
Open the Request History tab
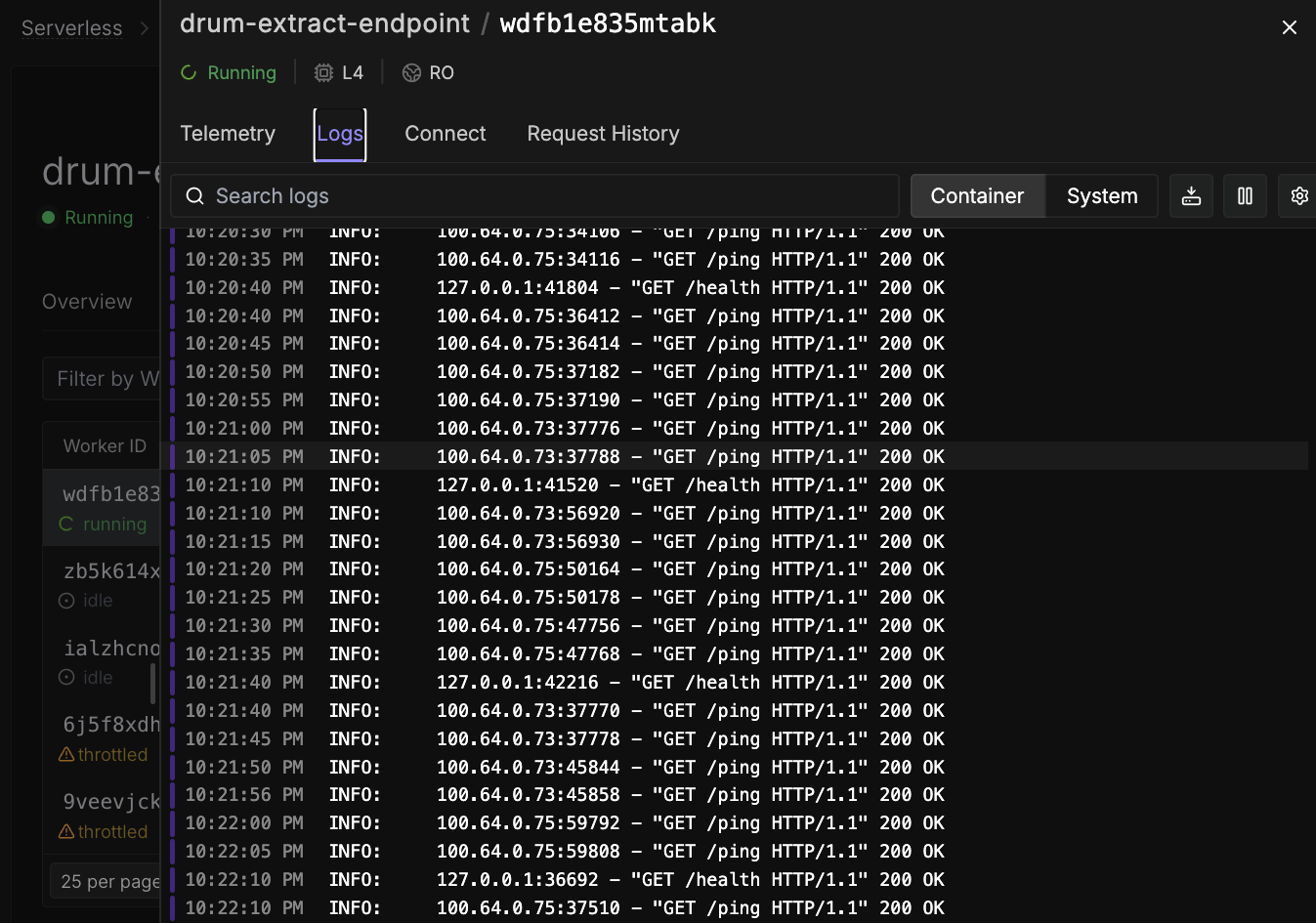tap(603, 134)
